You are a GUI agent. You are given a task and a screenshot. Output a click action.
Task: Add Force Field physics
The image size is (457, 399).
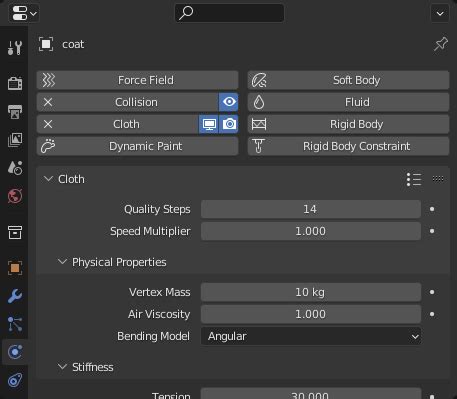pos(137,80)
